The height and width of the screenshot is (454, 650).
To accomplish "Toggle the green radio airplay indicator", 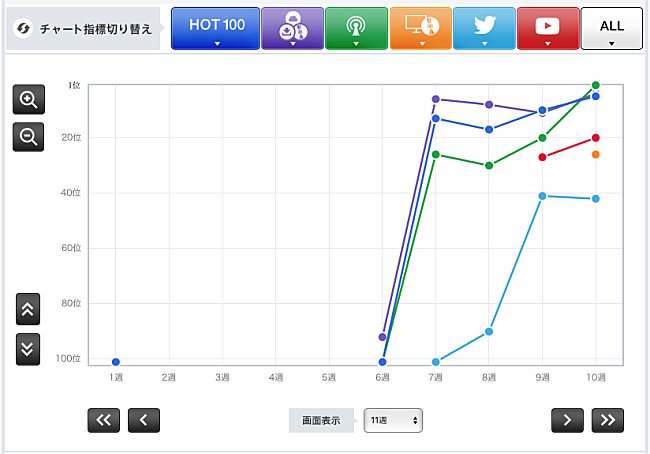I will click(x=356, y=28).
